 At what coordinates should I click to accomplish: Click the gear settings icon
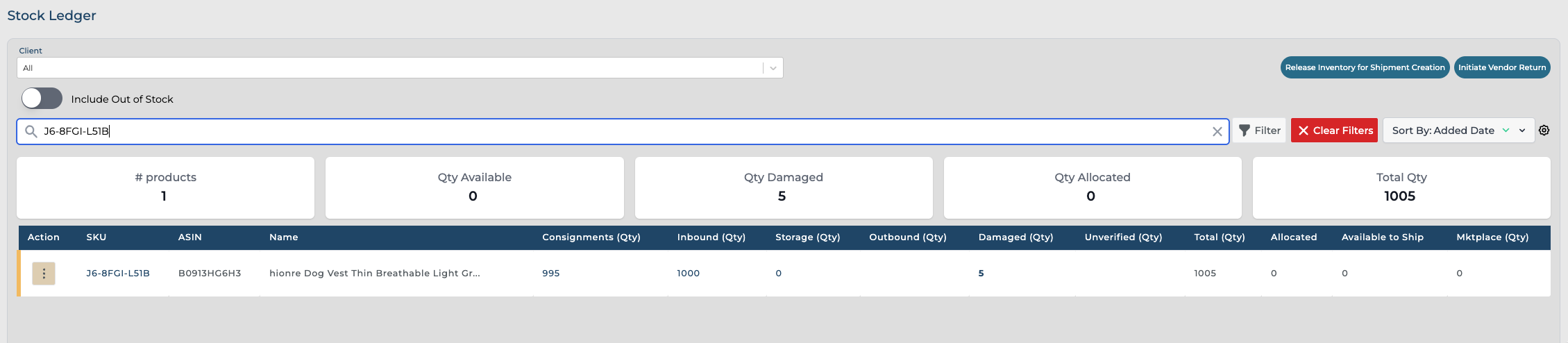coord(1544,131)
